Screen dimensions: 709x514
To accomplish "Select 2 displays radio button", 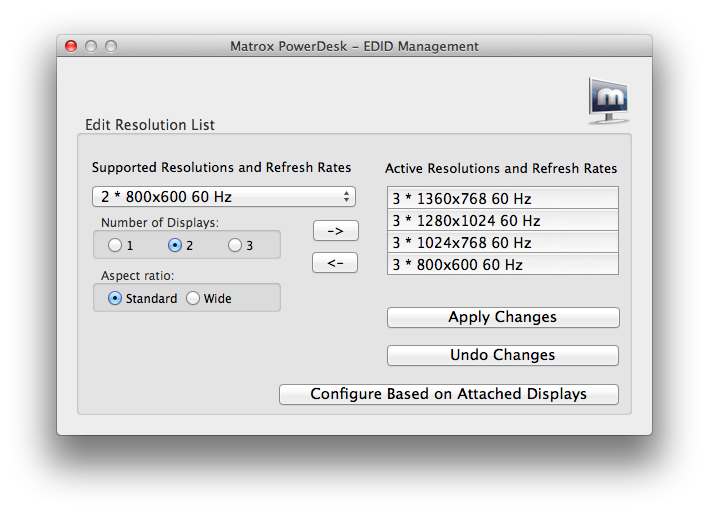I will (175, 245).
